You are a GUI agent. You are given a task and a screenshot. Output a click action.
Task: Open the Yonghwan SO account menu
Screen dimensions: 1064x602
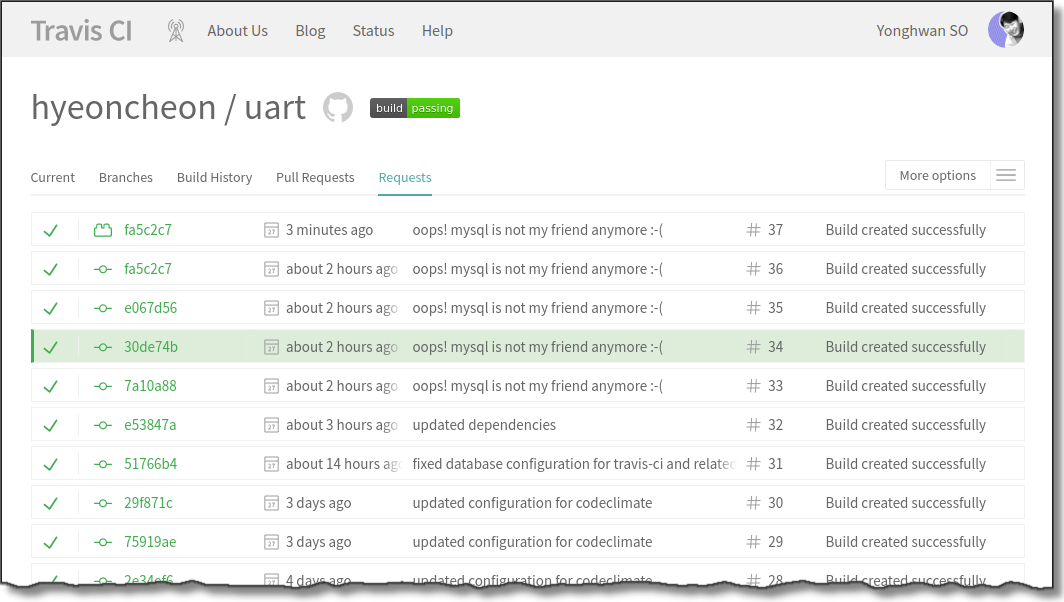(922, 31)
